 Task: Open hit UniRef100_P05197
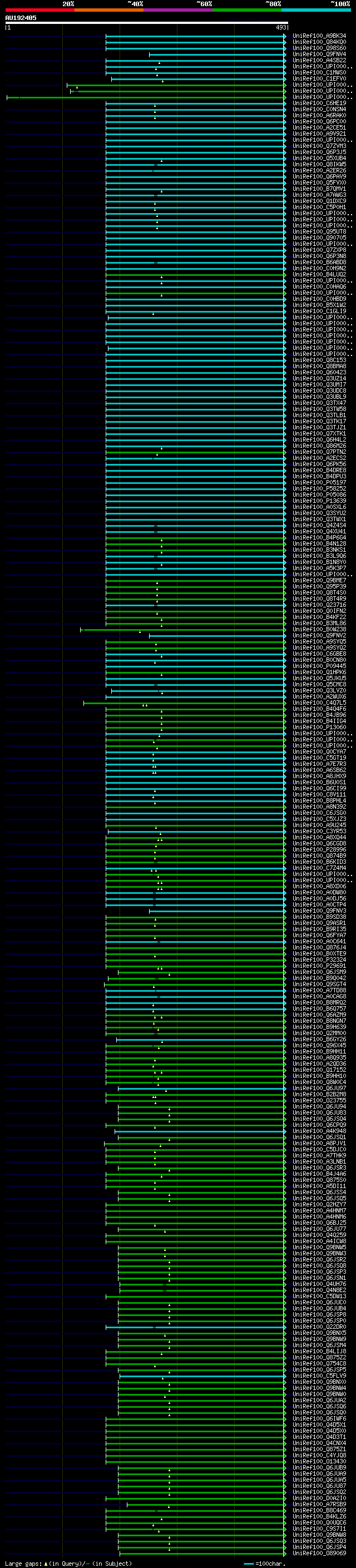(x=319, y=483)
